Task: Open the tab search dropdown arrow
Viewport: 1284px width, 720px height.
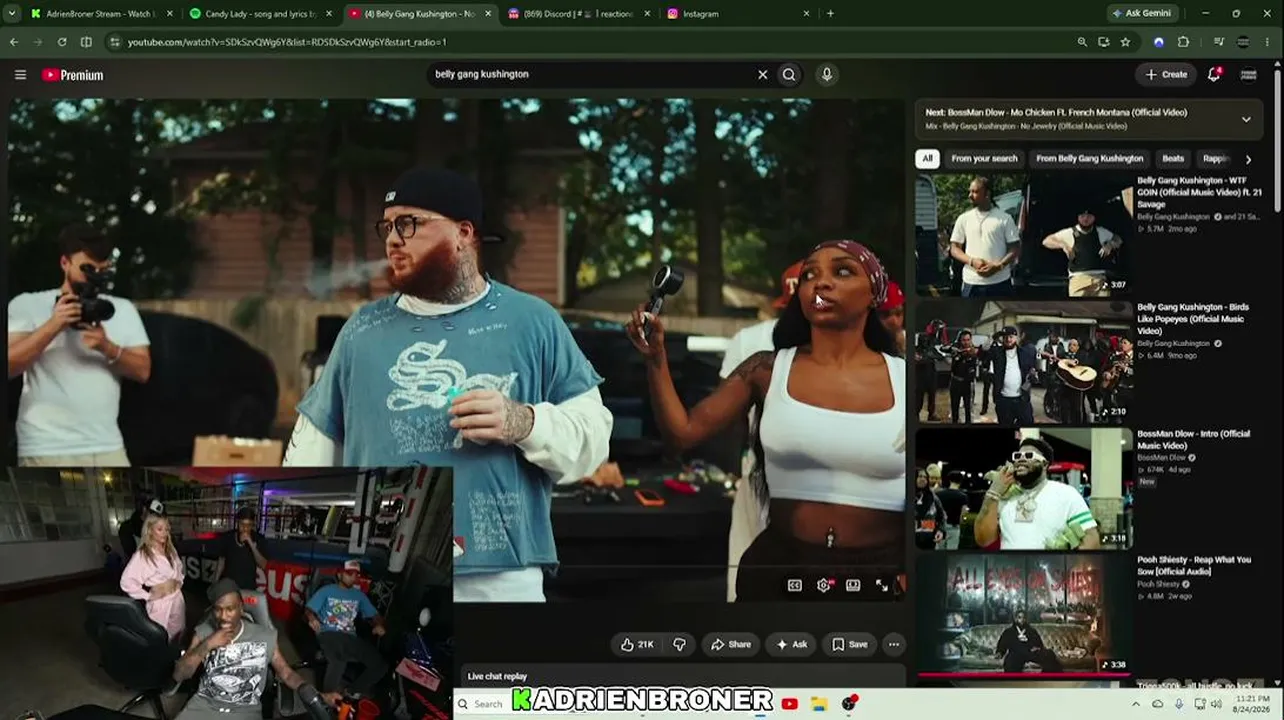Action: (12, 13)
